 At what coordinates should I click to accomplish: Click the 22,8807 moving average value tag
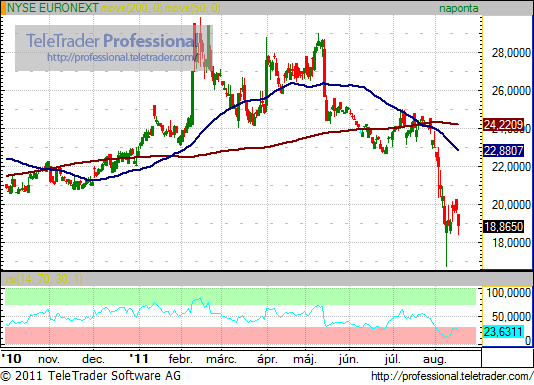[503, 150]
